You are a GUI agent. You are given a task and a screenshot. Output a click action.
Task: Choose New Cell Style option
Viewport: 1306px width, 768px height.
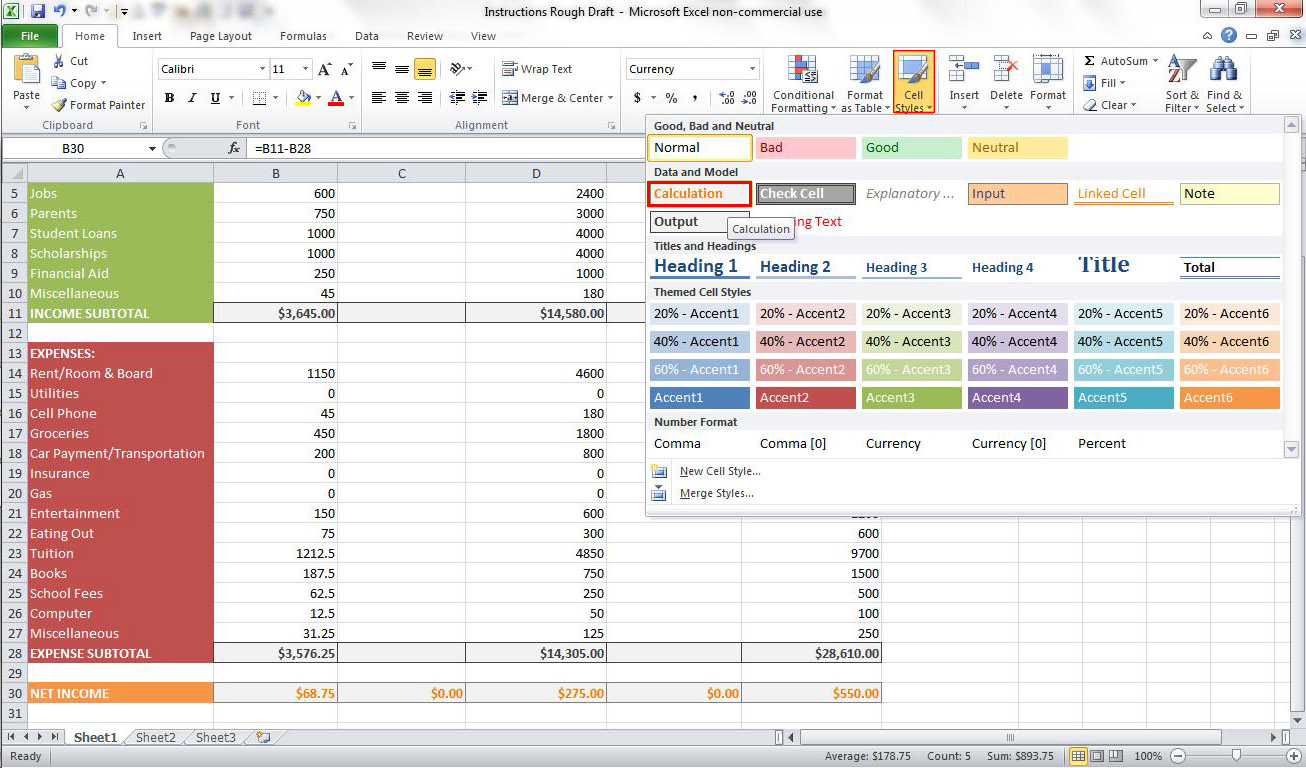coord(720,471)
